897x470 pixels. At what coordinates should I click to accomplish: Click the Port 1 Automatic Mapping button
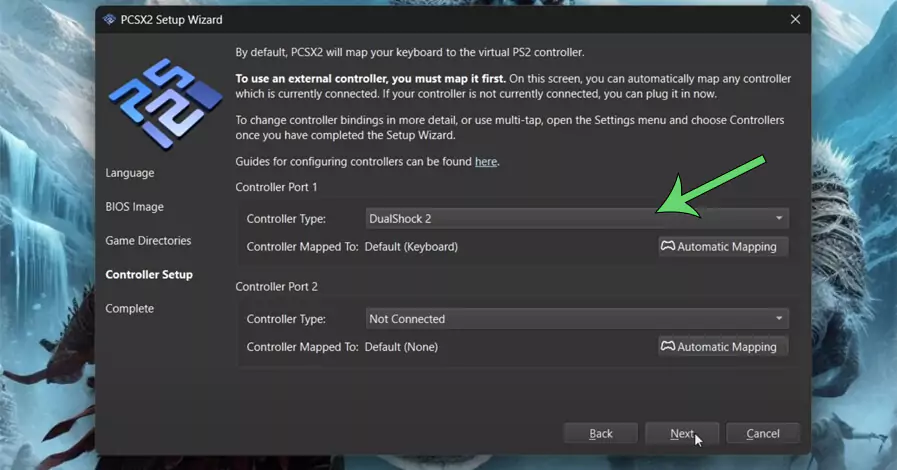(x=723, y=246)
